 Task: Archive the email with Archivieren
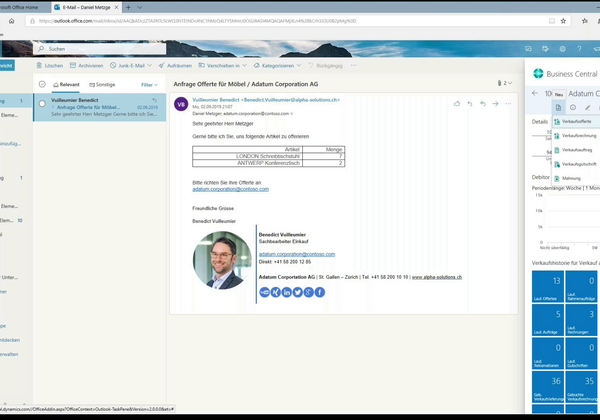(x=86, y=66)
